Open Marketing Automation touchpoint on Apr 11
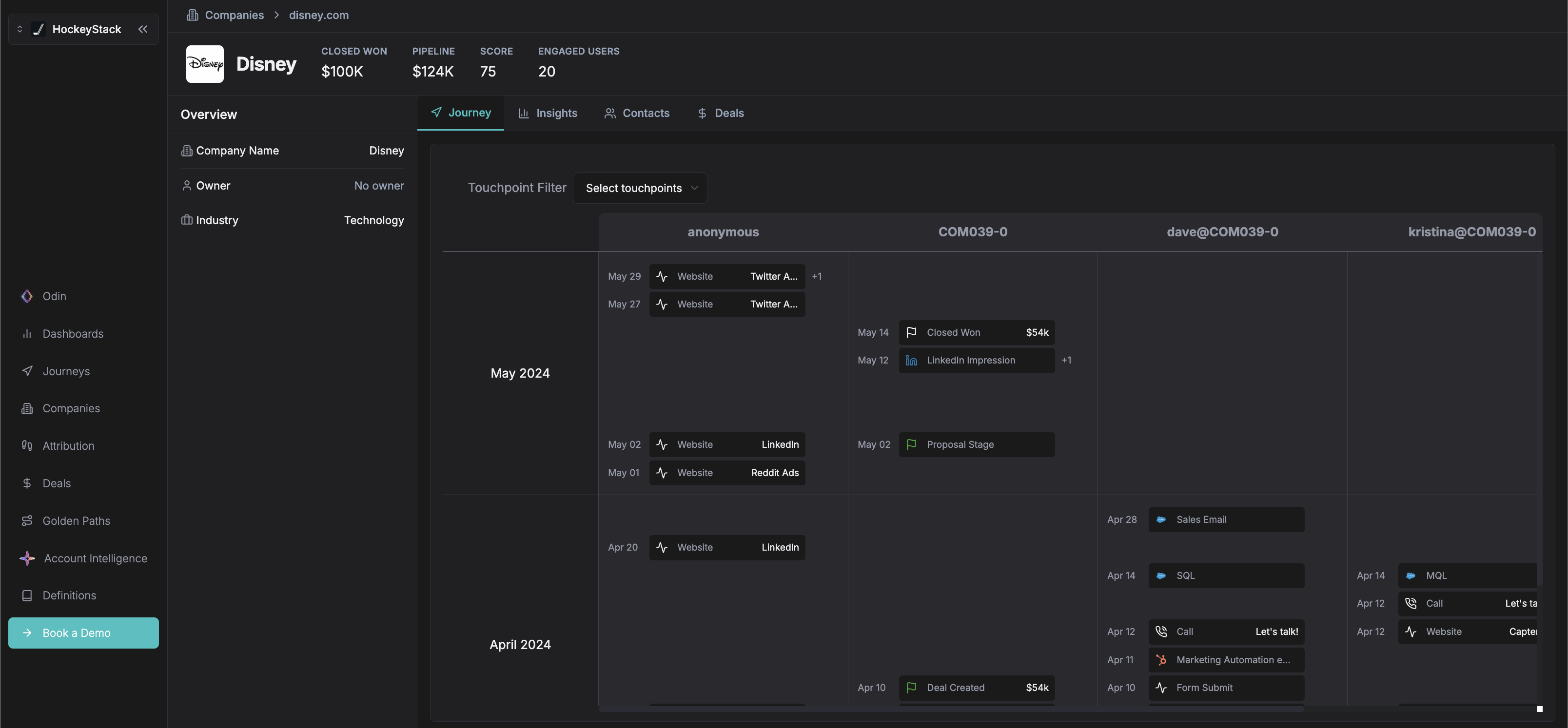 point(1227,660)
